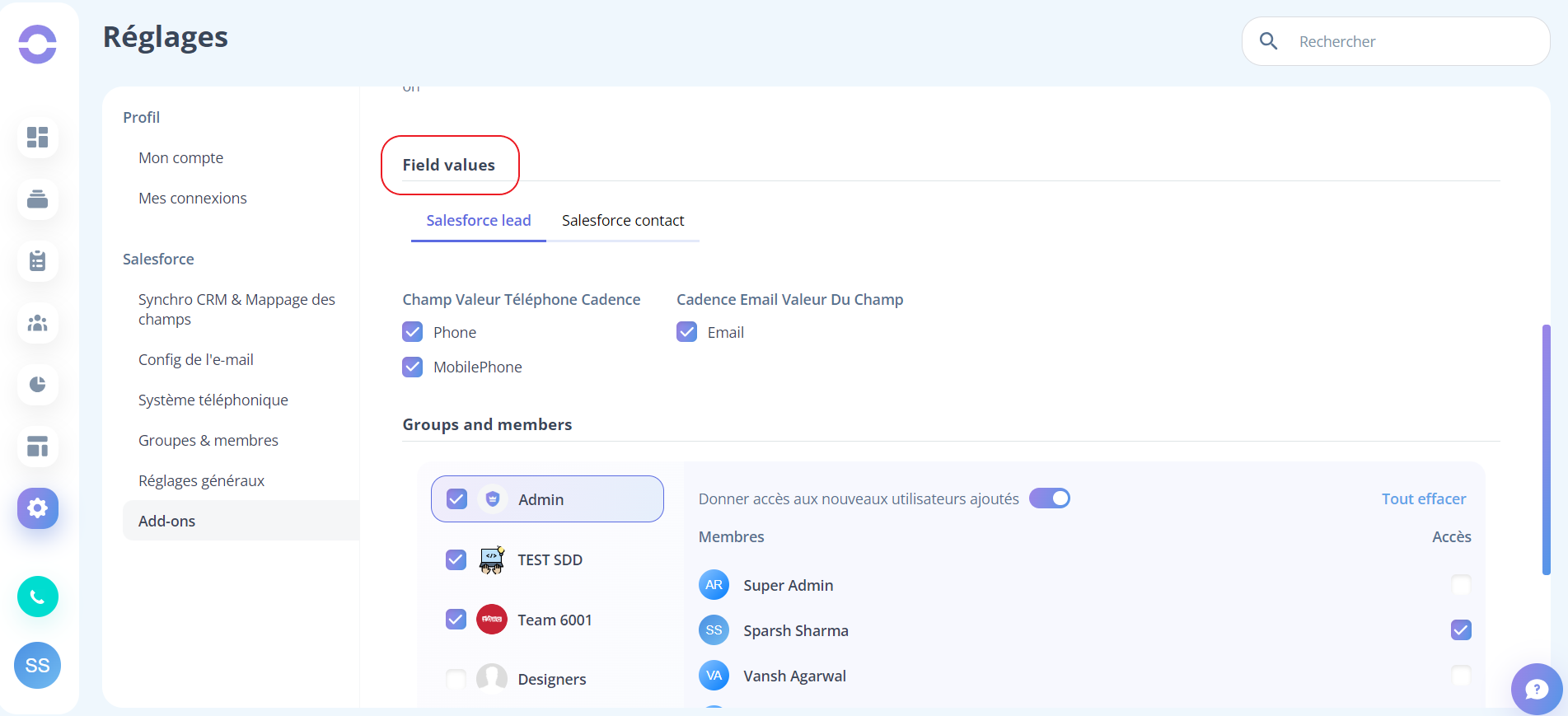This screenshot has height=716, width=1568.
Task: Click into the Rechercher search field
Action: pyautogui.click(x=1396, y=41)
